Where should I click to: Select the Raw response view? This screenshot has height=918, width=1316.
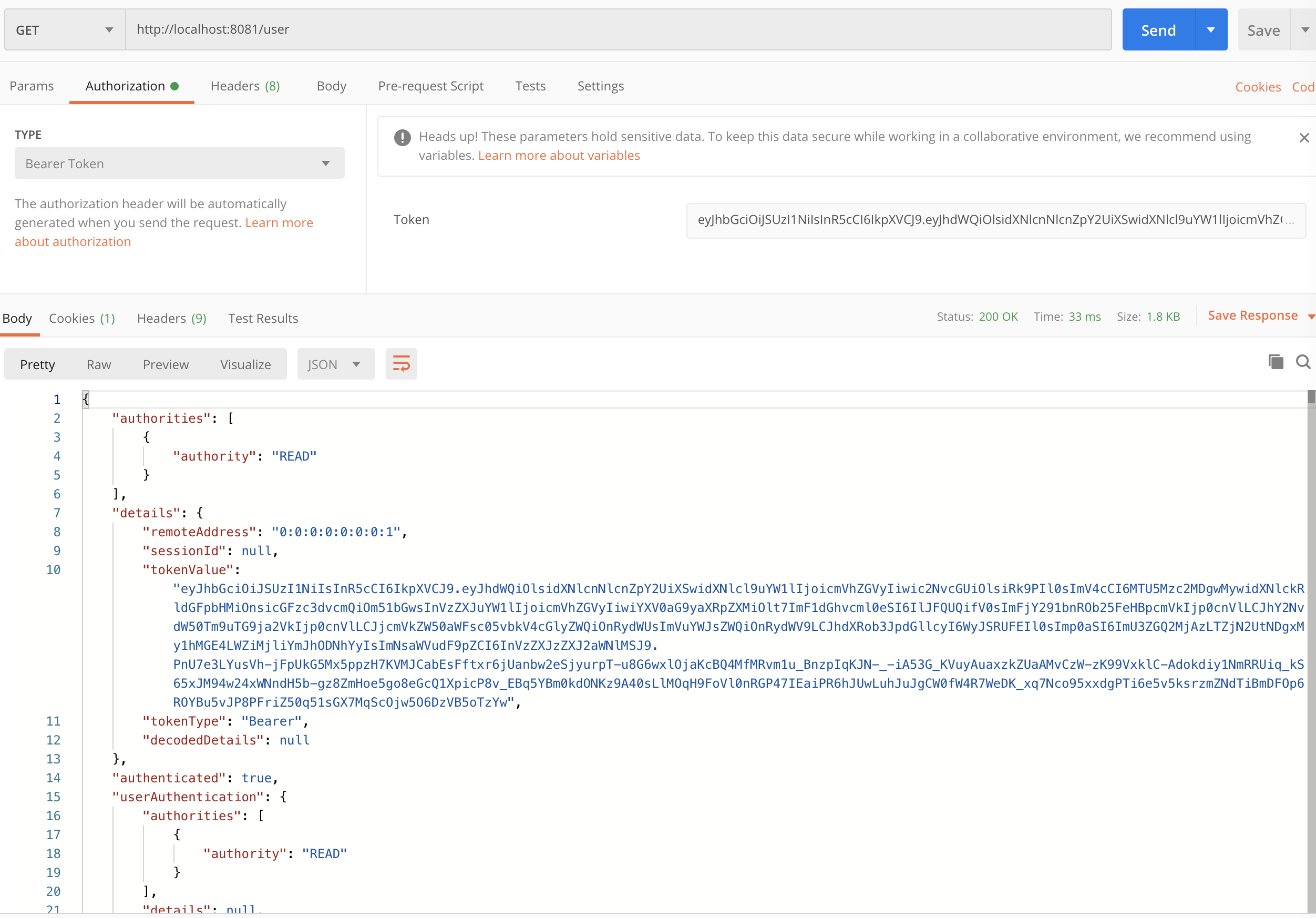tap(99, 364)
